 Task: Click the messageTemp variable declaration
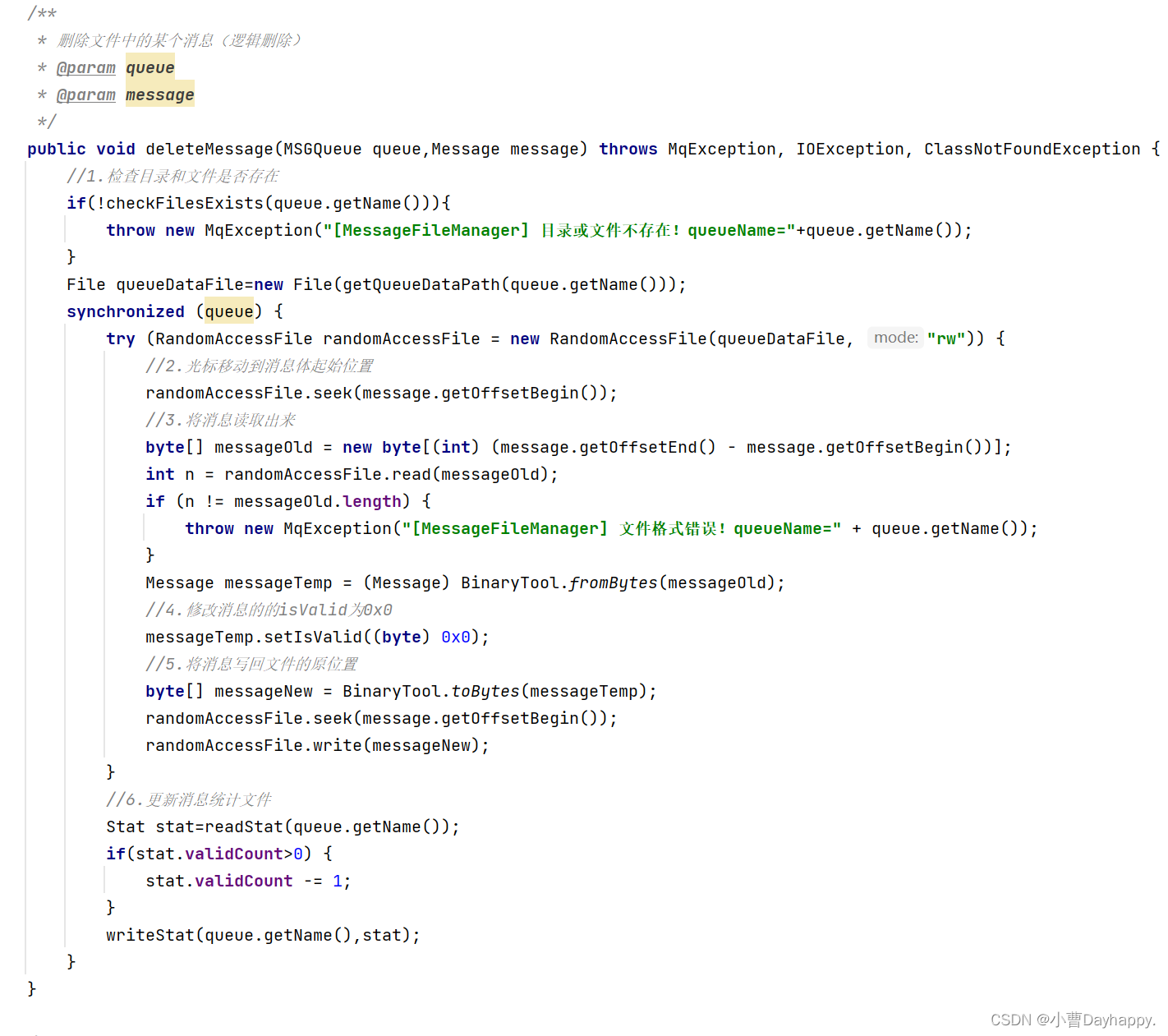click(x=278, y=582)
